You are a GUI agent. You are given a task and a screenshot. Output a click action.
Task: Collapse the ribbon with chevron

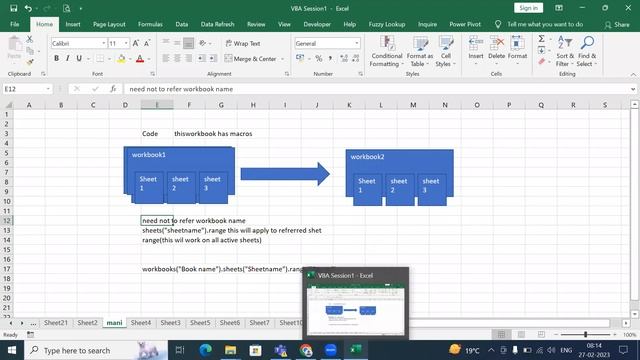(633, 74)
